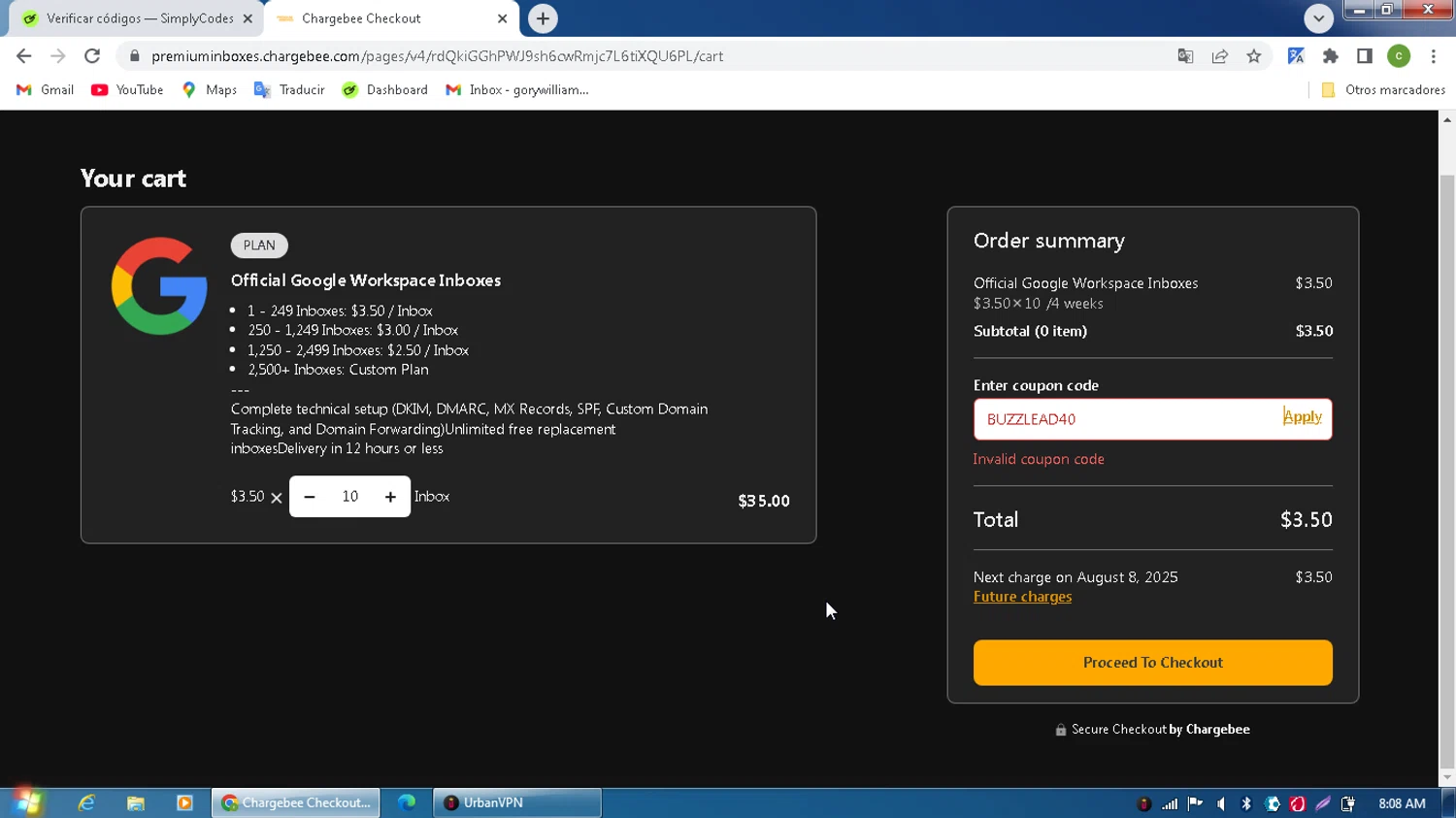Viewport: 1456px width, 818px height.
Task: Reload the Chargebee page
Action: [92, 56]
